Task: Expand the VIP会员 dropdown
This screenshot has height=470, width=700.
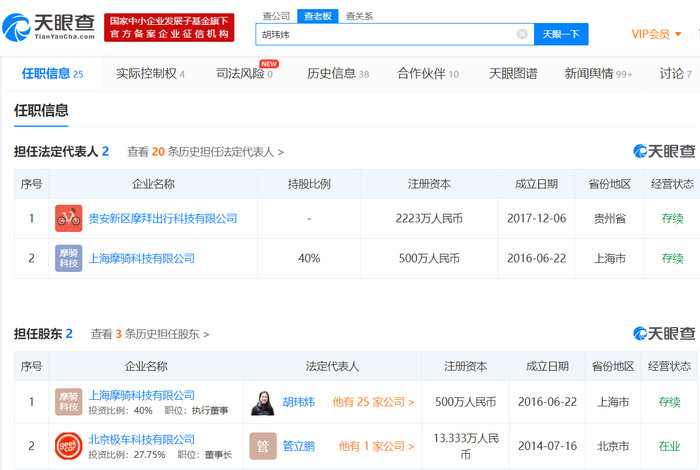Action: 656,34
